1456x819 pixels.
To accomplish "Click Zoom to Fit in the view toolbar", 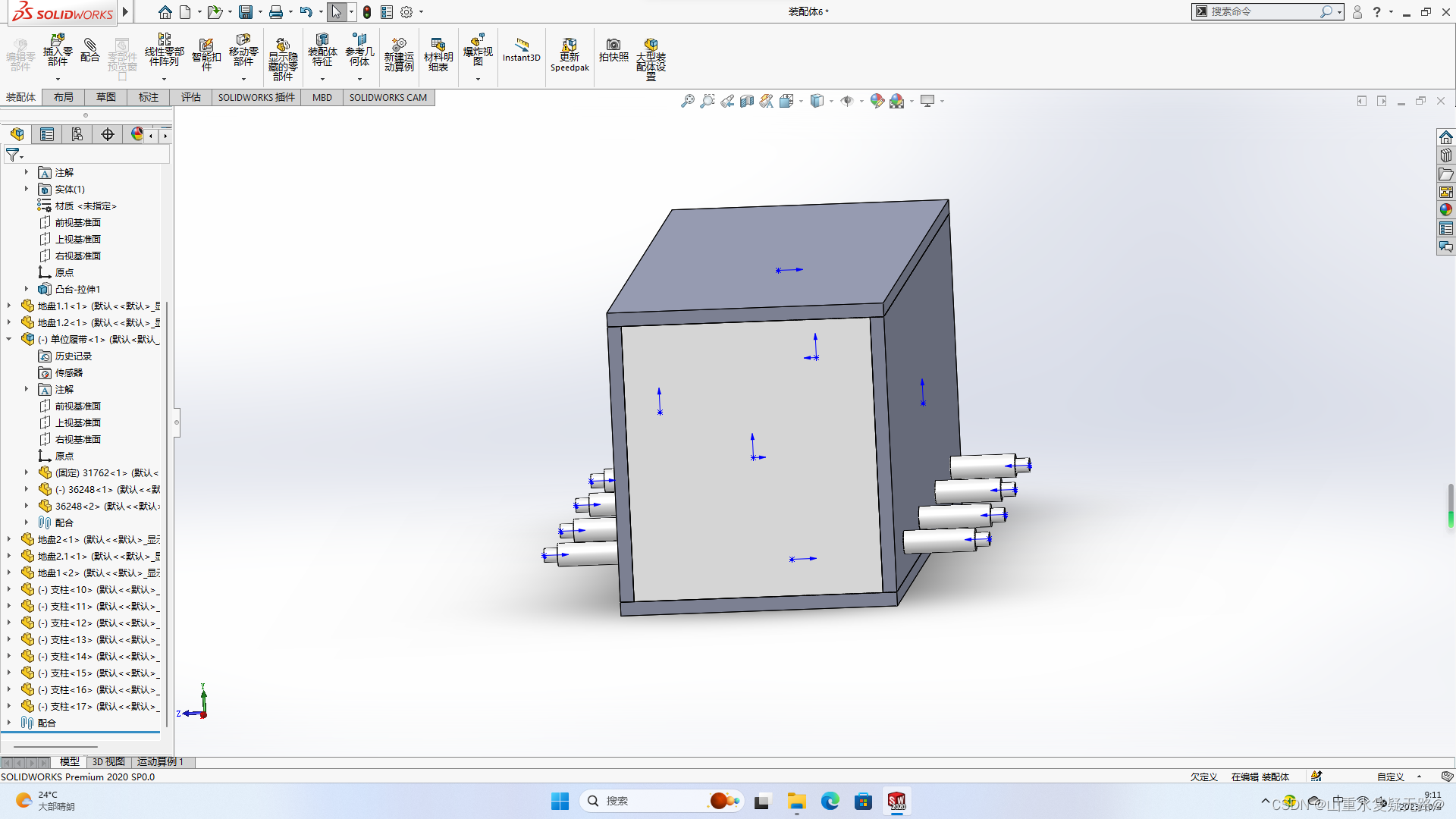I will click(x=688, y=100).
